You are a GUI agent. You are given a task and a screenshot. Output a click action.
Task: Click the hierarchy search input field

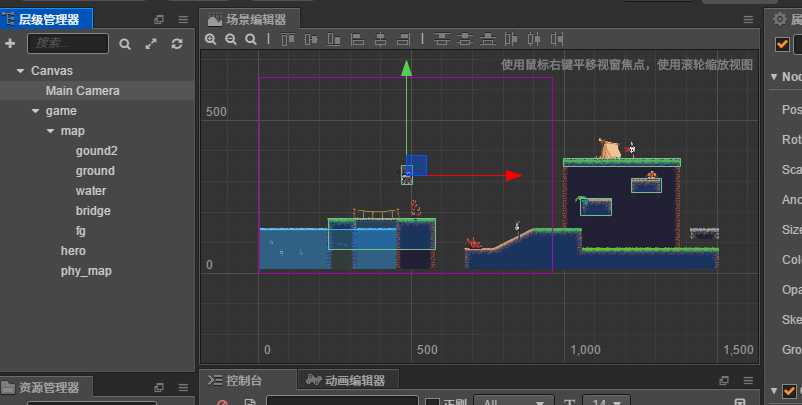point(68,43)
